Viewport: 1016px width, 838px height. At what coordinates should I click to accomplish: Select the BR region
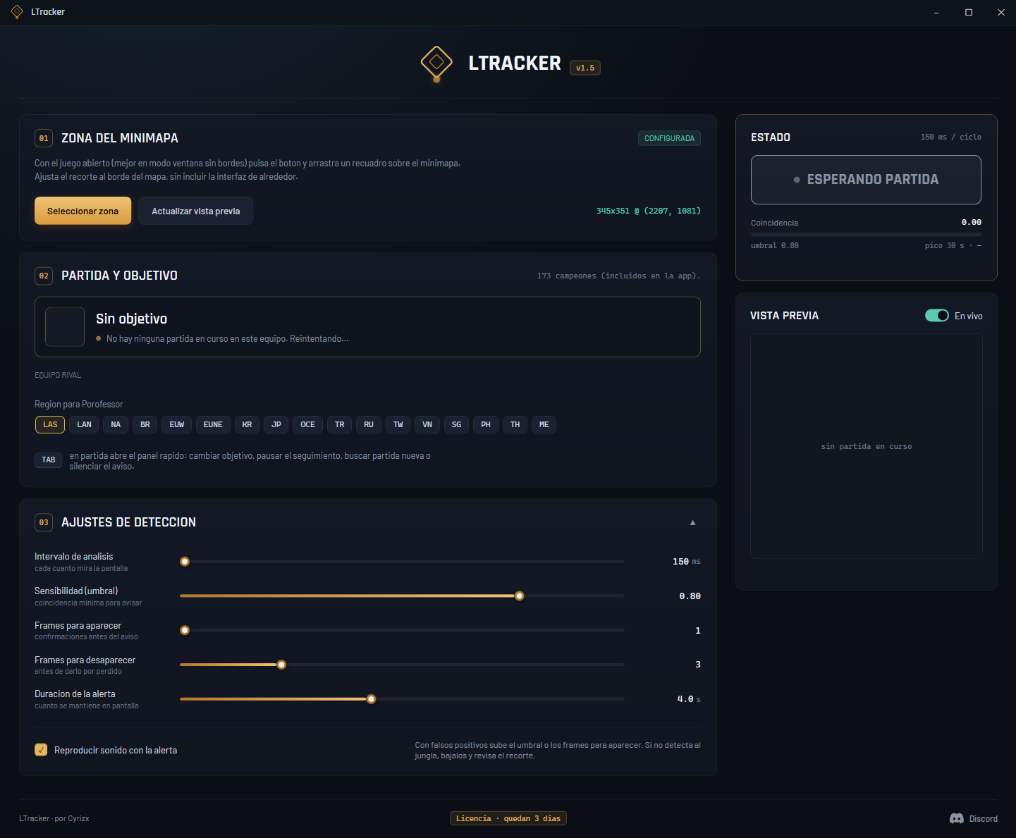pos(145,425)
